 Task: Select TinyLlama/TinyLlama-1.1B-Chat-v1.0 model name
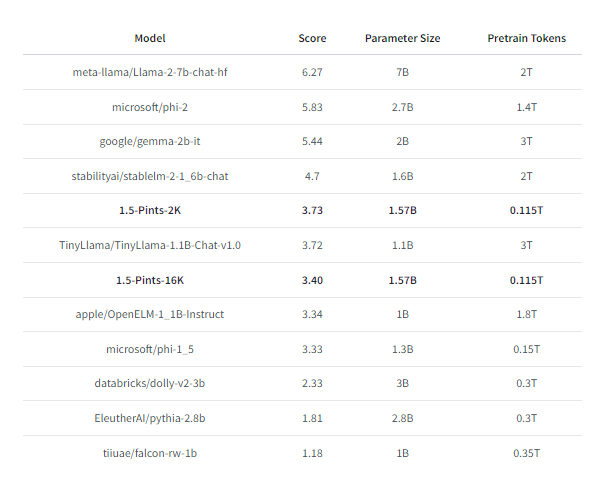point(150,245)
